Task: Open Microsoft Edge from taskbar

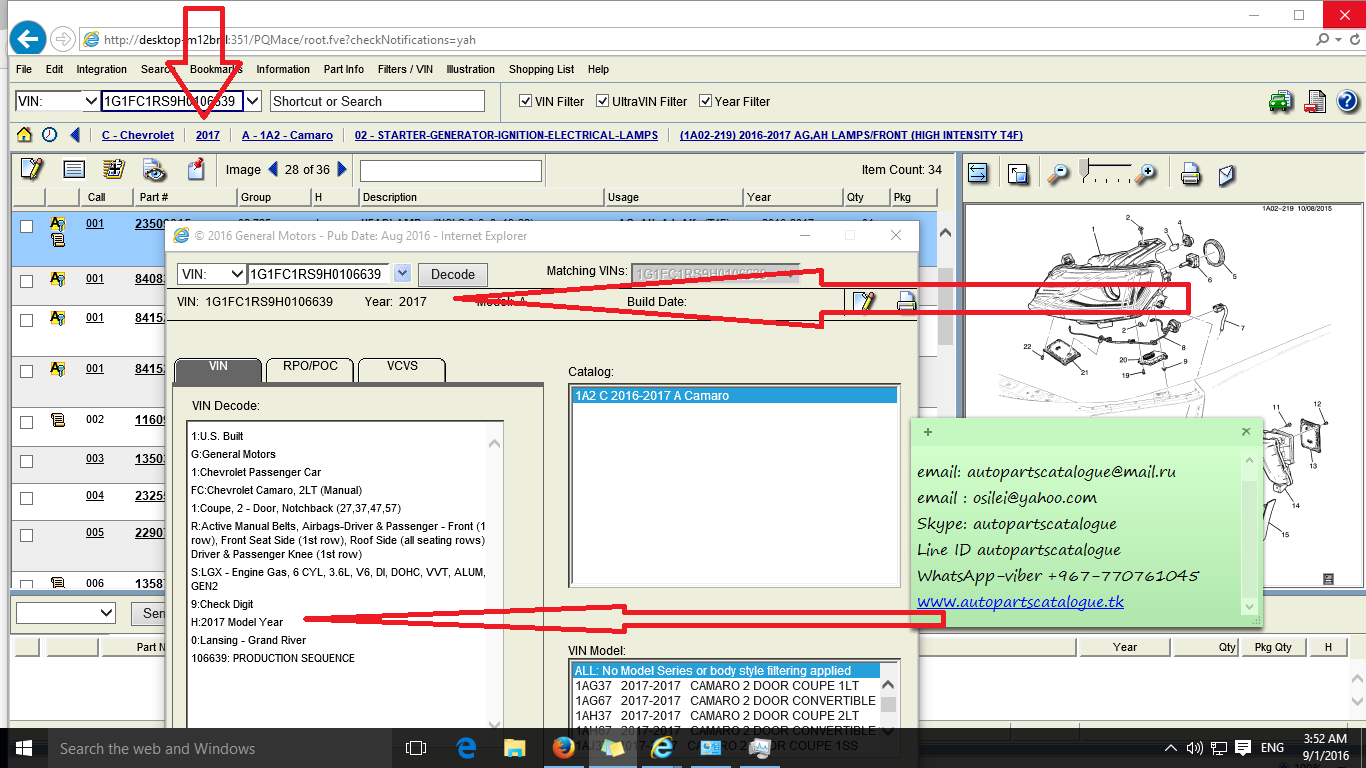Action: 466,748
